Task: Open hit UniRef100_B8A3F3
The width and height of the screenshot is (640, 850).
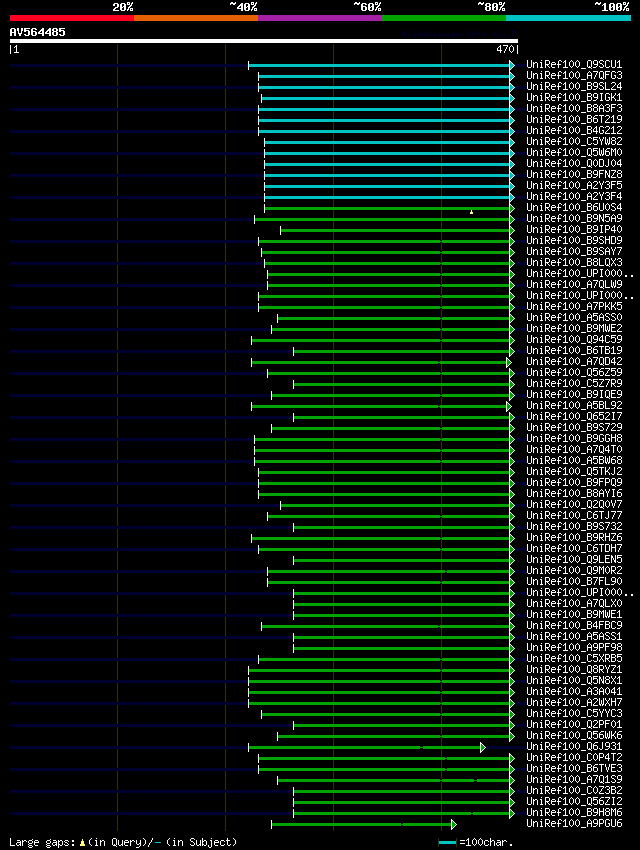Action: [574, 108]
